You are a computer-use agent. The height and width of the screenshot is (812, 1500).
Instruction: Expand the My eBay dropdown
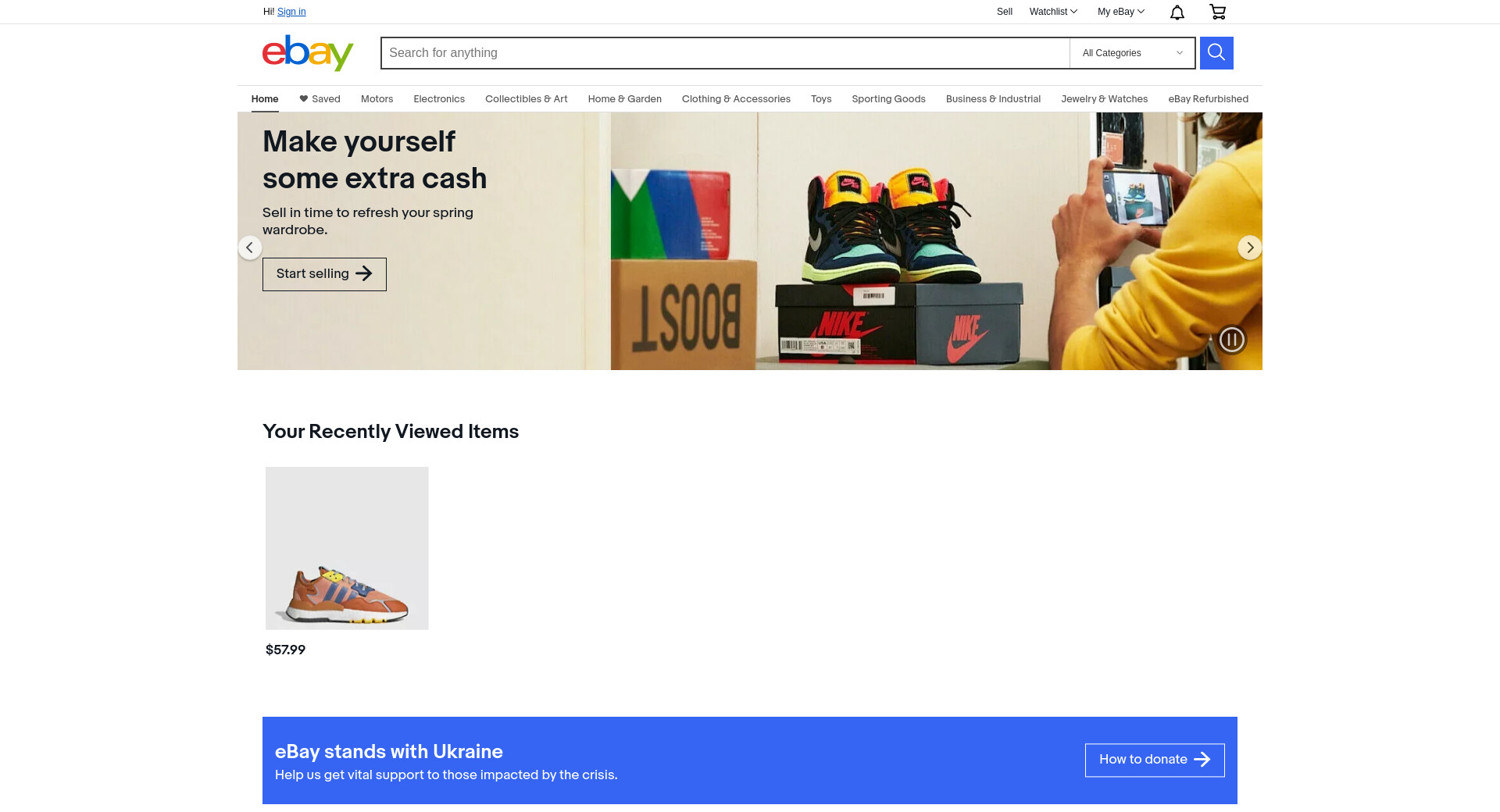(1120, 12)
